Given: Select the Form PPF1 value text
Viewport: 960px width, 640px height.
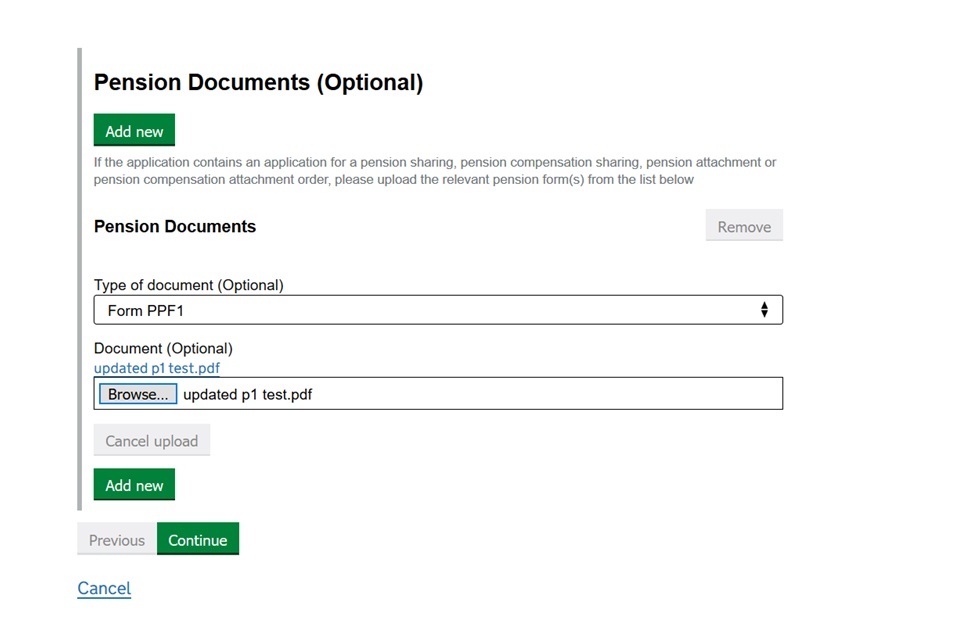Looking at the screenshot, I should pos(146,310).
